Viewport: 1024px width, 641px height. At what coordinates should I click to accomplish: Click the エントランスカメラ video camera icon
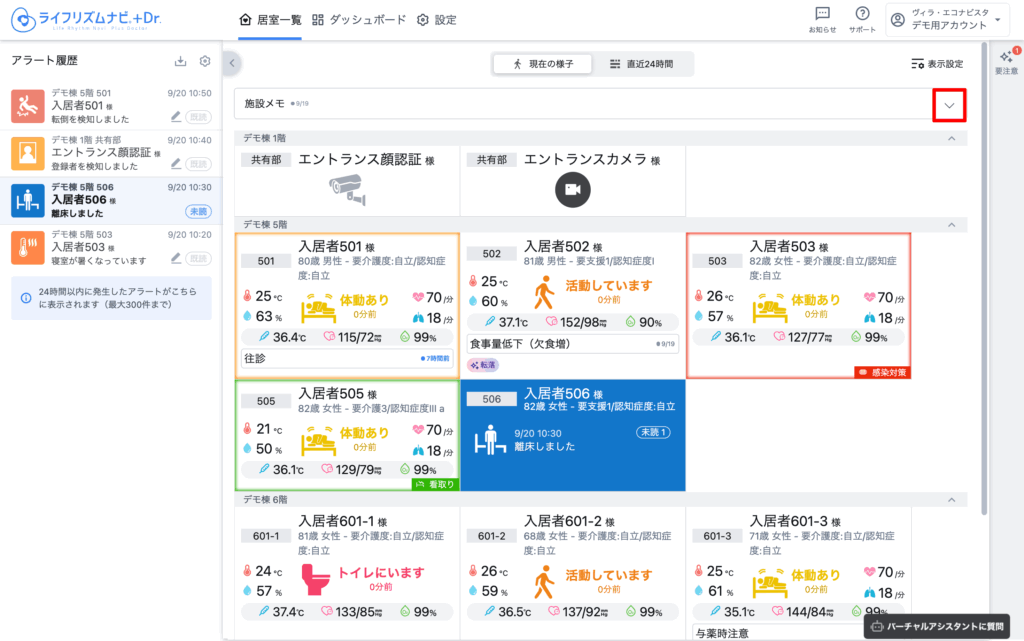573,189
